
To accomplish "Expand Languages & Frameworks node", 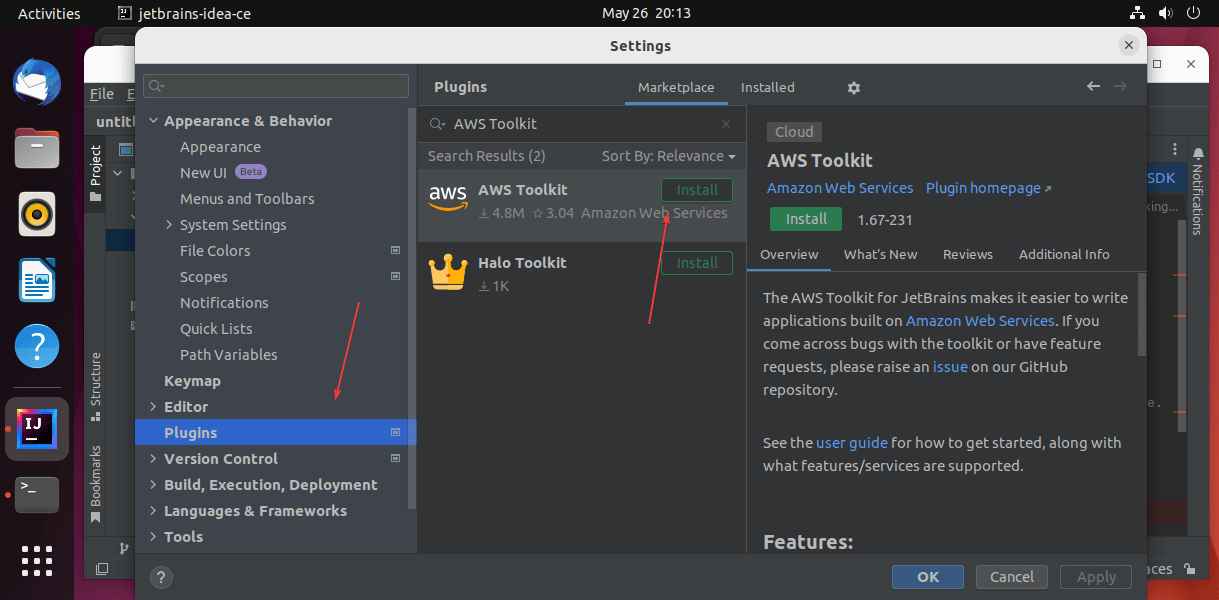I will click(x=153, y=511).
